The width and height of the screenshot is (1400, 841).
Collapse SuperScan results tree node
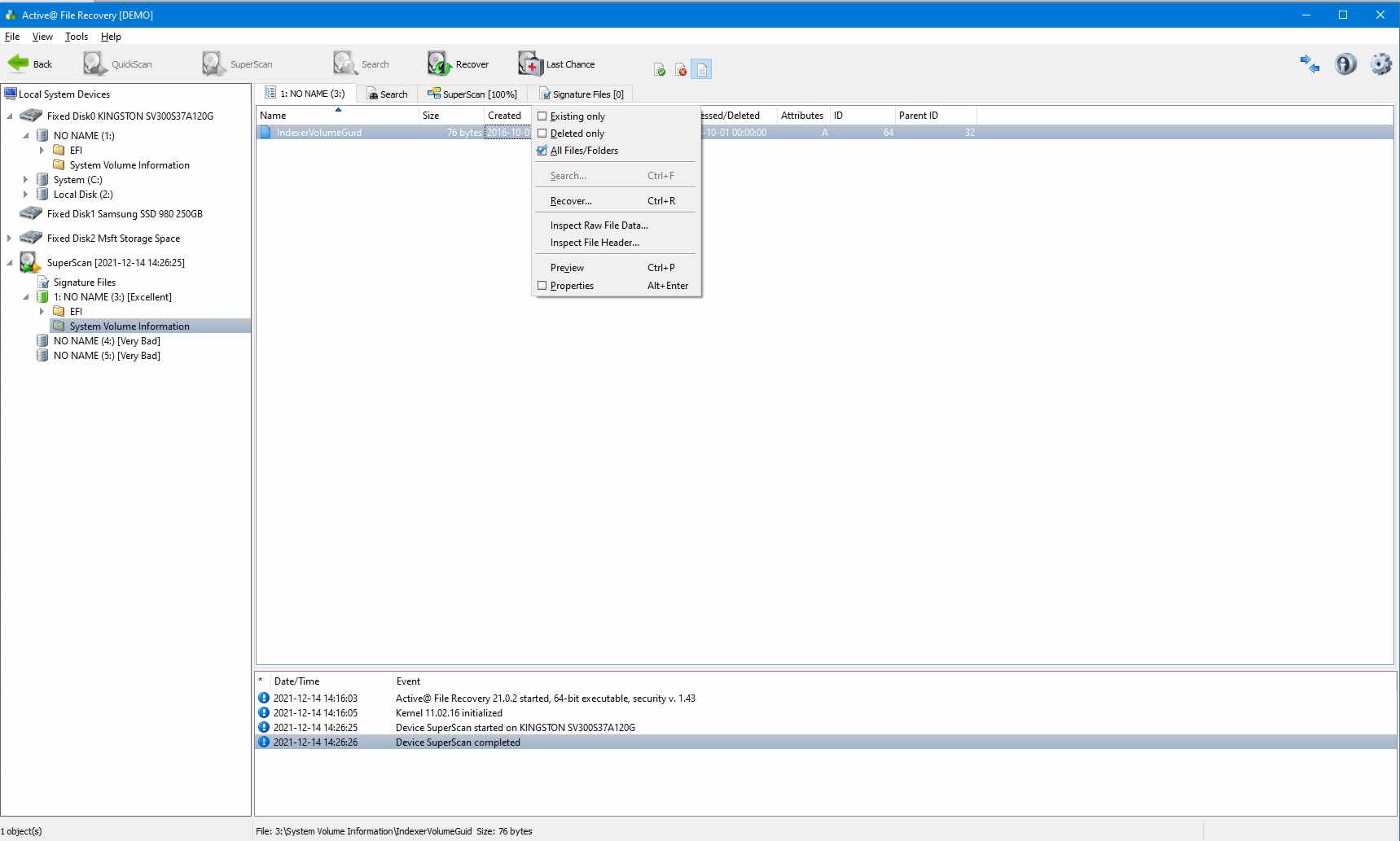(10, 263)
